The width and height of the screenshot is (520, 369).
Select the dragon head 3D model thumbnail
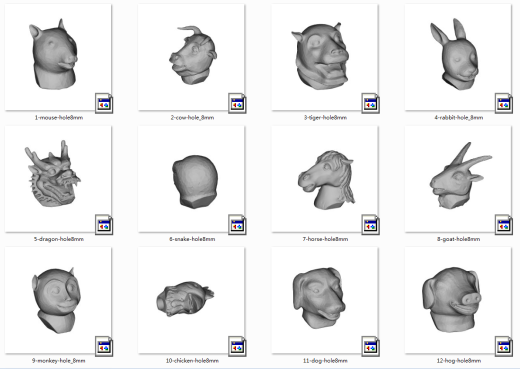coord(58,179)
